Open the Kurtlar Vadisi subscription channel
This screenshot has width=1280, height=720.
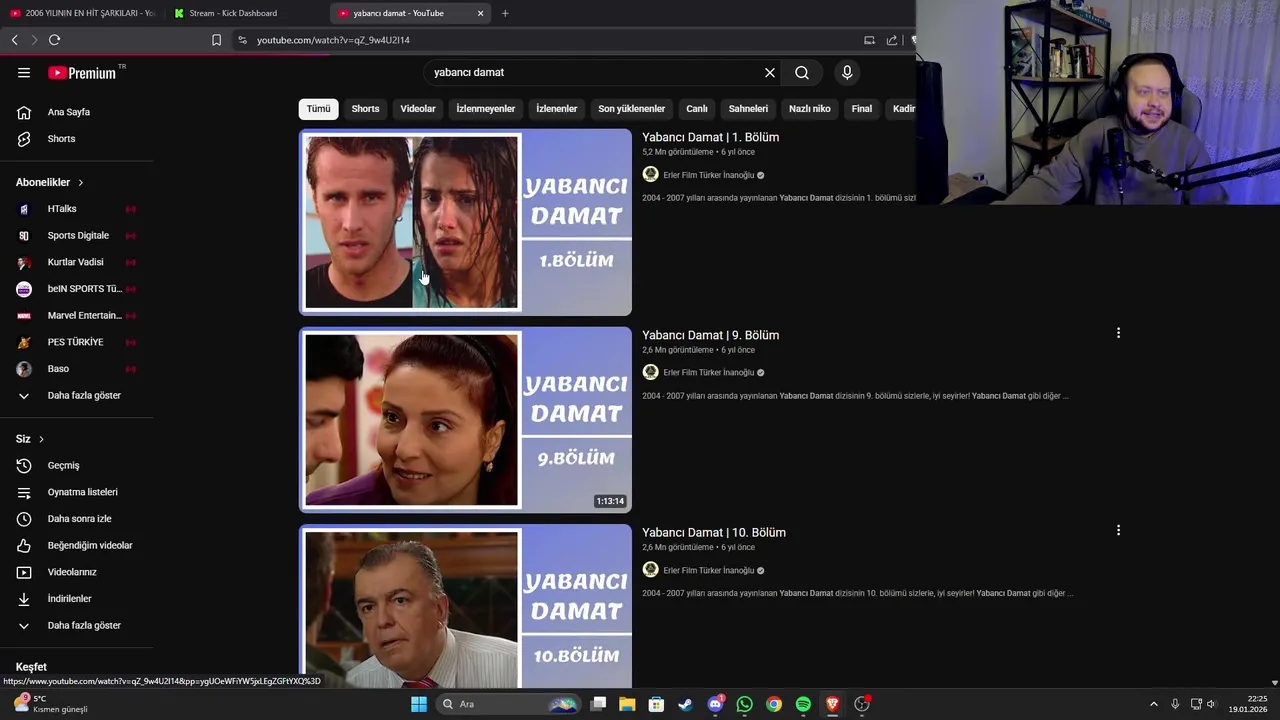coord(77,262)
